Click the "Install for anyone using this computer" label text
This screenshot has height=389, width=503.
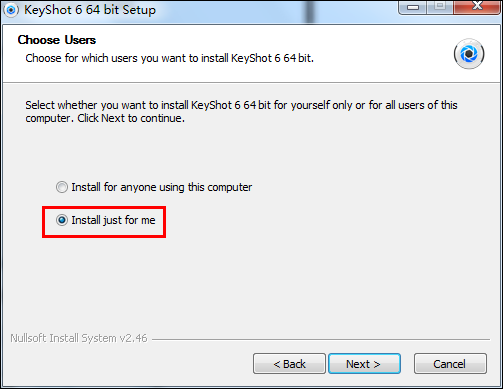pyautogui.click(x=162, y=187)
